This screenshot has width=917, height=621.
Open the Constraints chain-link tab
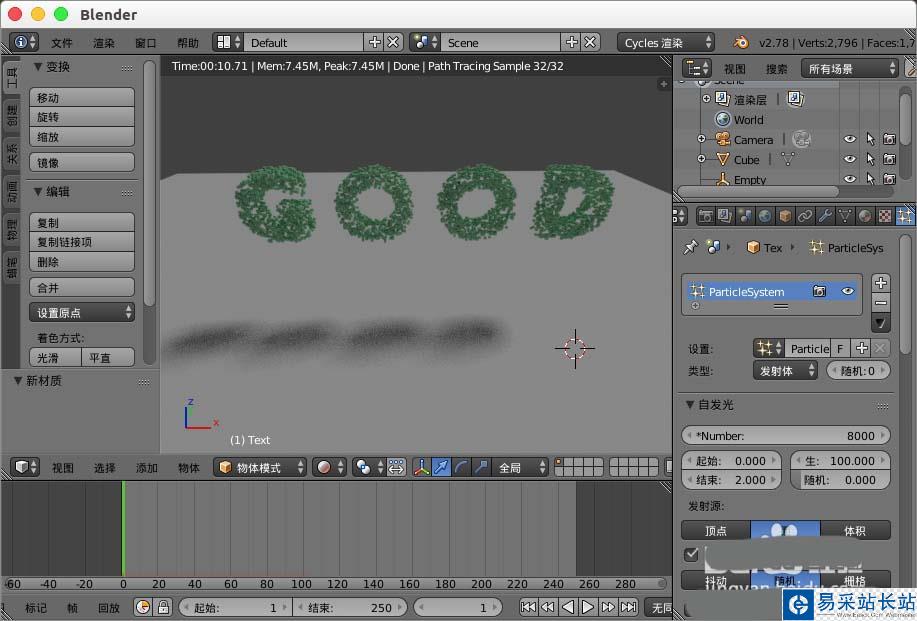(x=805, y=216)
